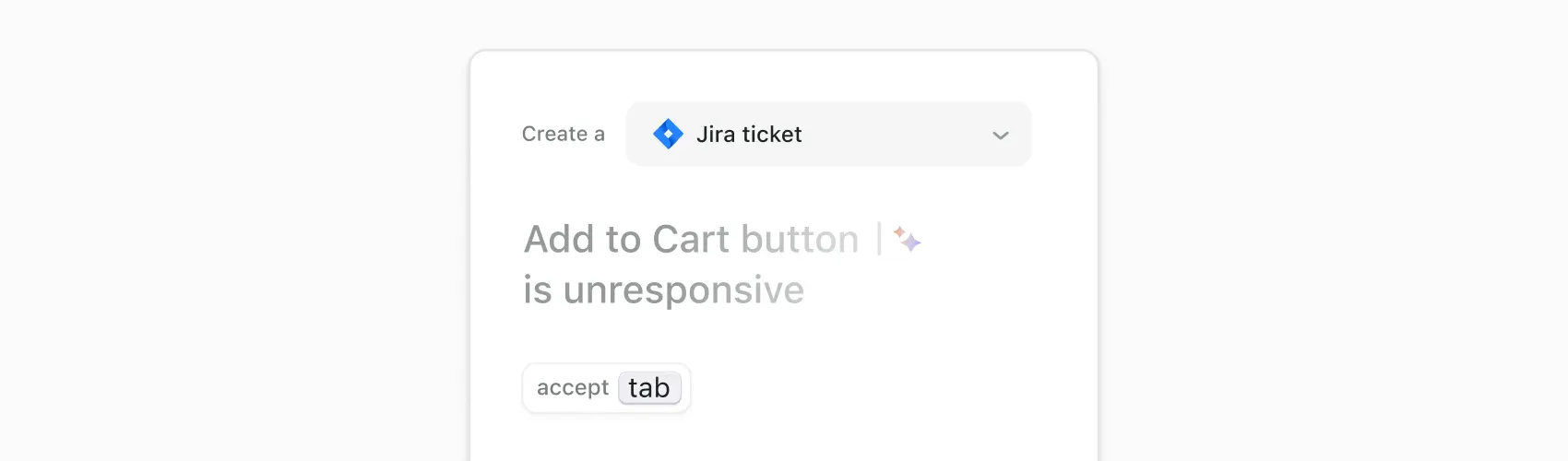Click the "Create a" label
1568x461 pixels.
(563, 135)
